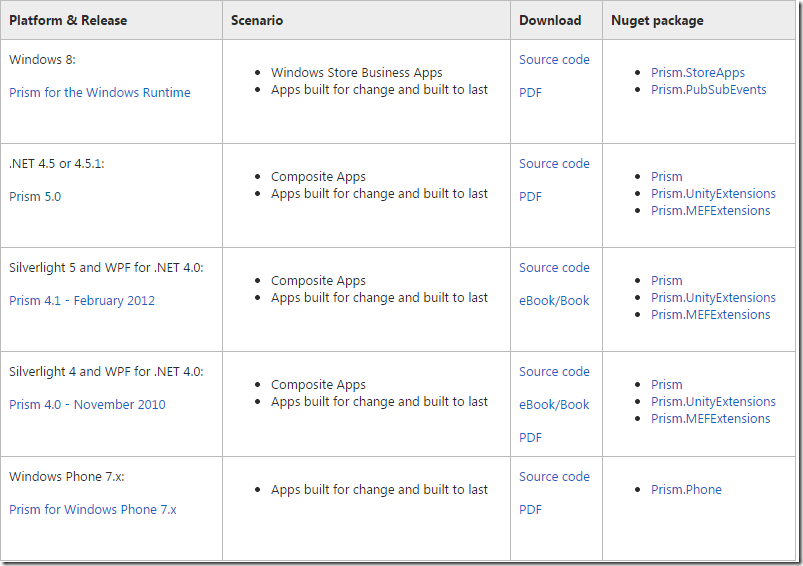Download PDF in the .NET 4.5 row

(x=530, y=197)
